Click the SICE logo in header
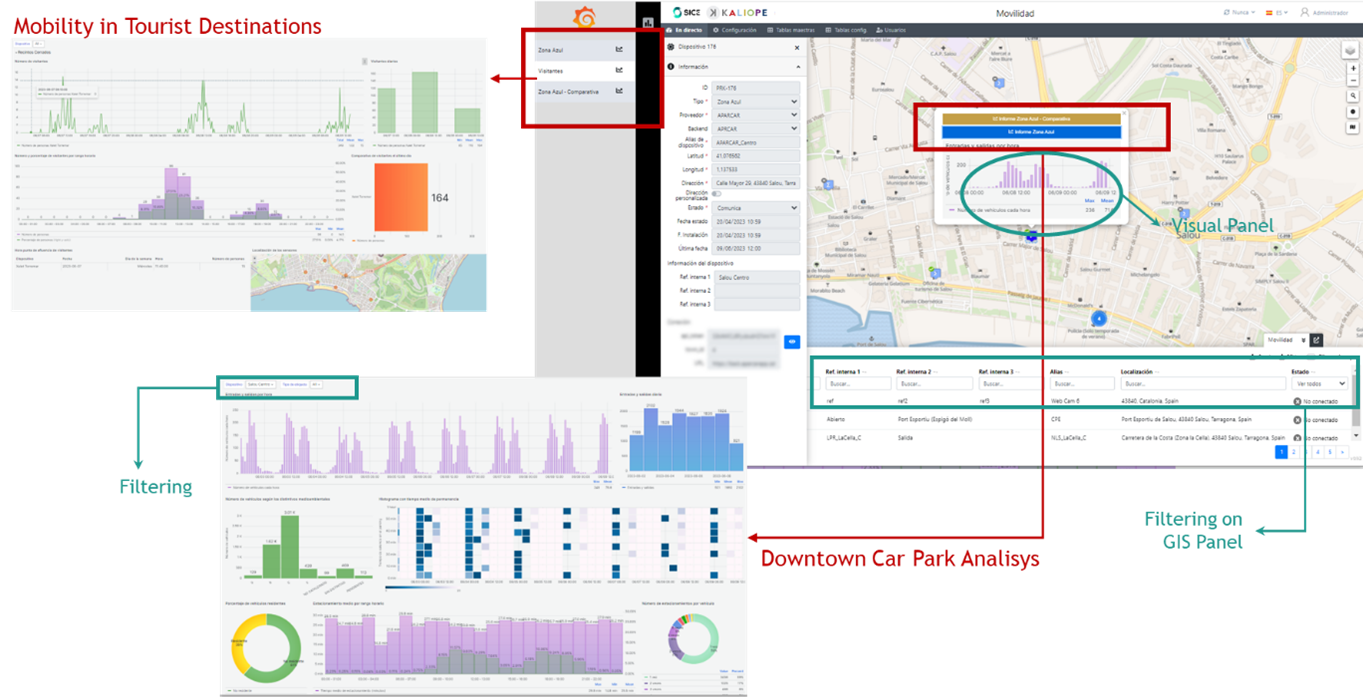The image size is (1363, 697). click(x=686, y=13)
